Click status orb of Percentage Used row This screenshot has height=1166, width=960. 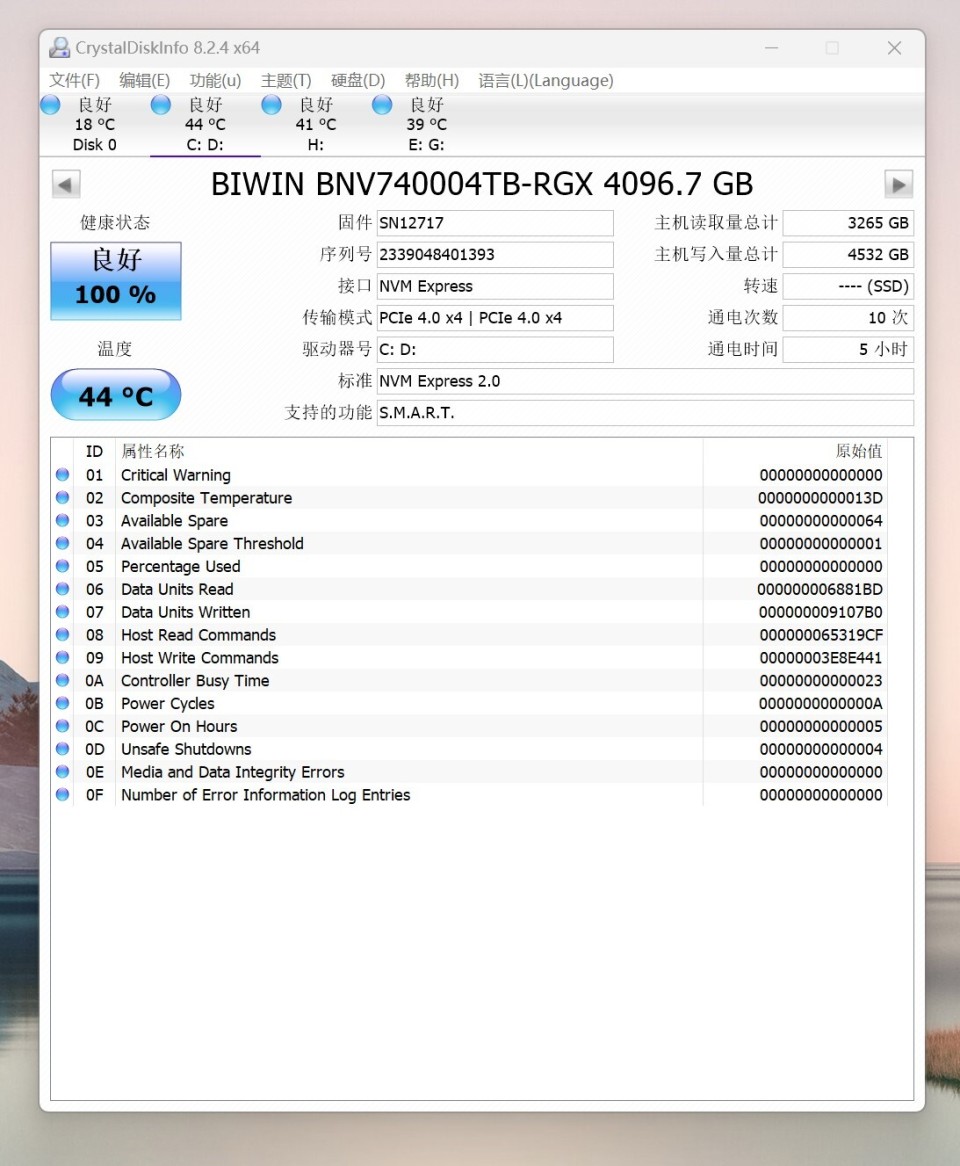(62, 566)
